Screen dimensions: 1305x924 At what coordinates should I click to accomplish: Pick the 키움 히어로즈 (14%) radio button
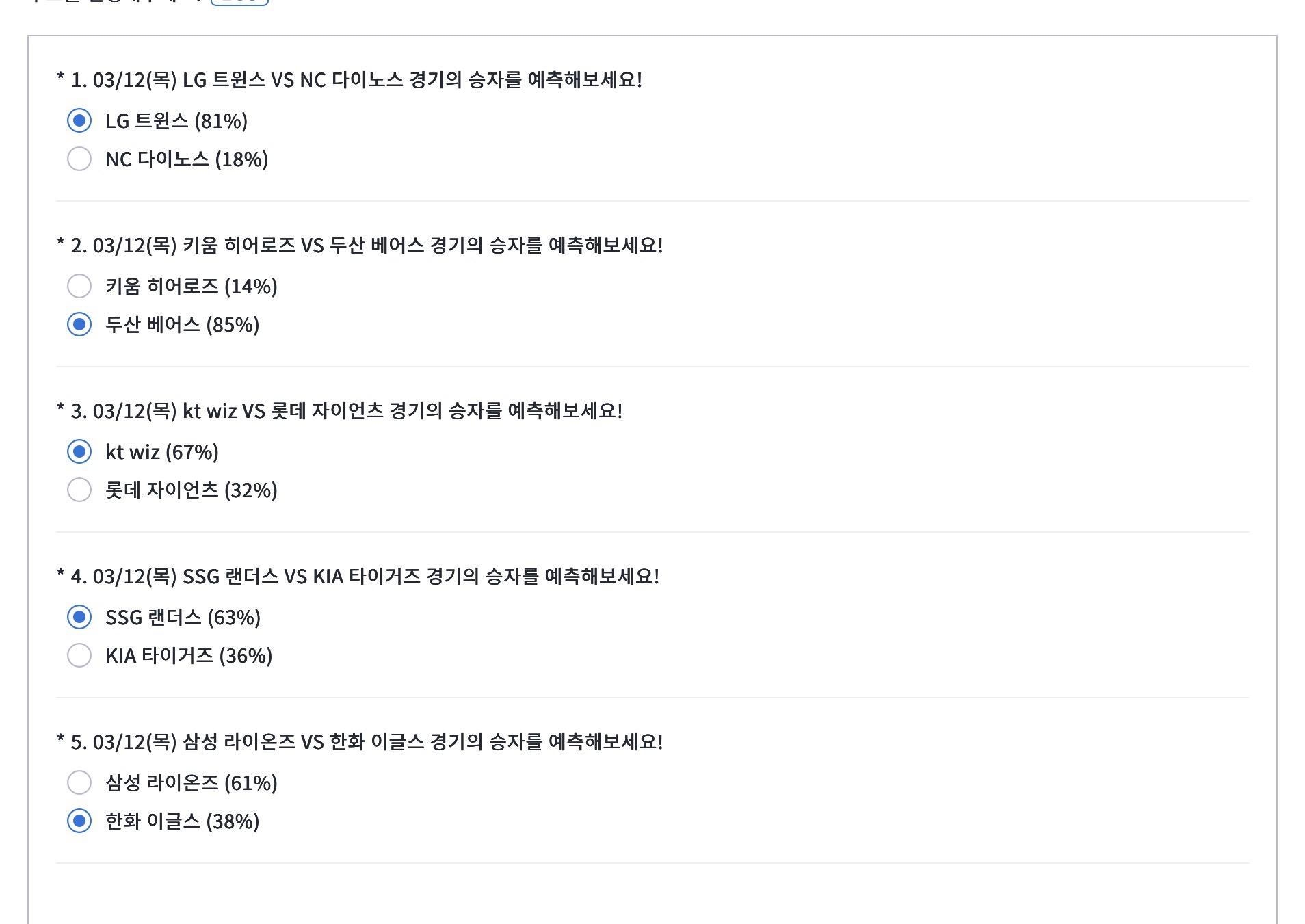[x=79, y=286]
